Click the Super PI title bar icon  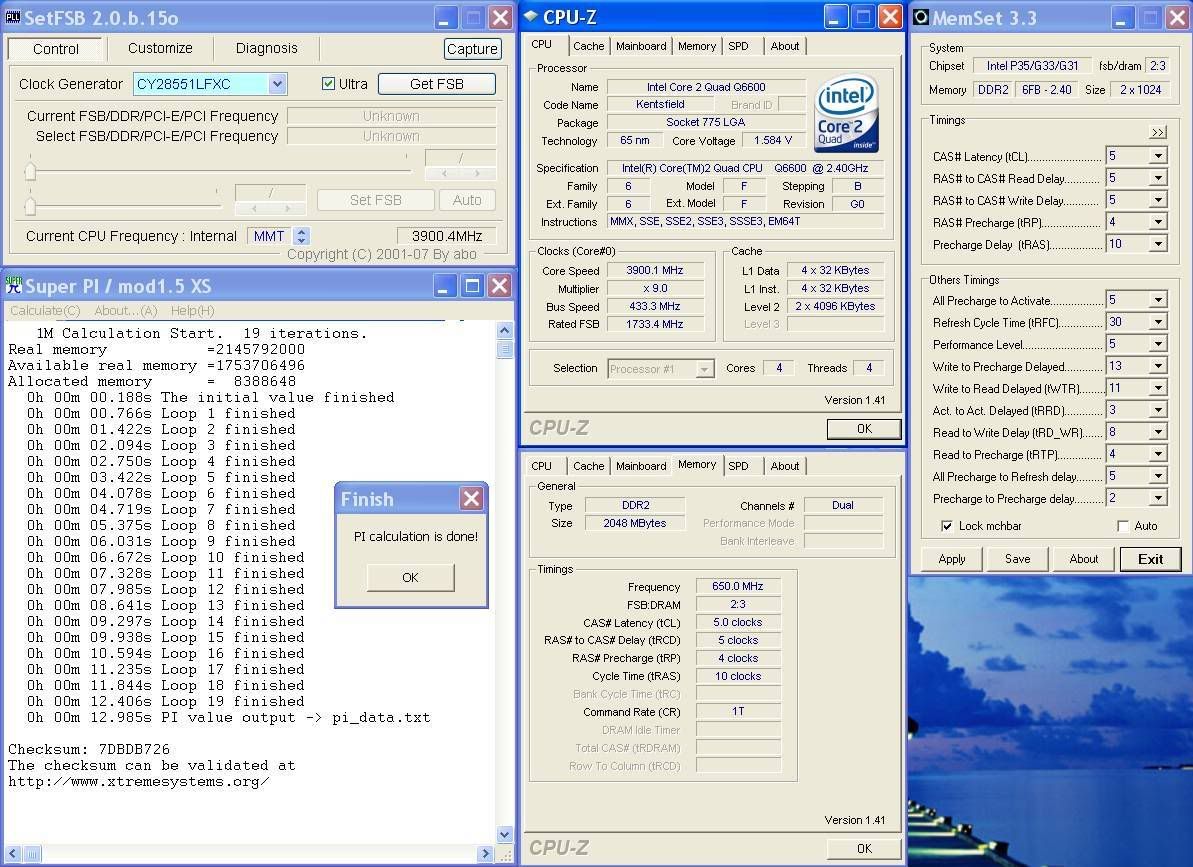(14, 285)
